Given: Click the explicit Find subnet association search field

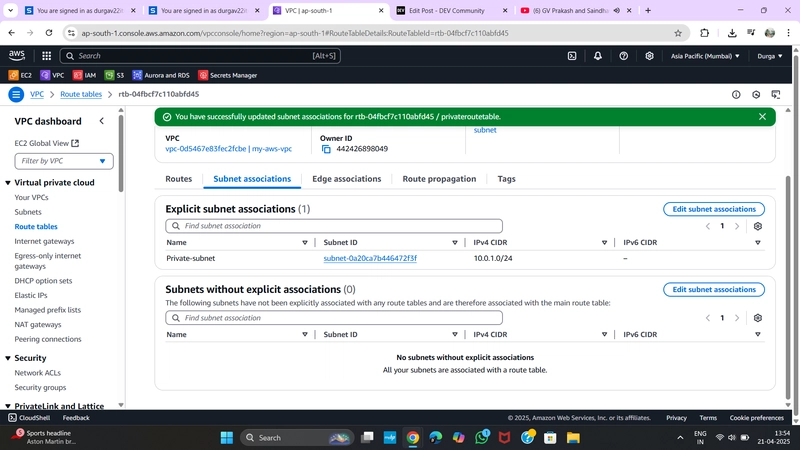Looking at the screenshot, I should [334, 226].
